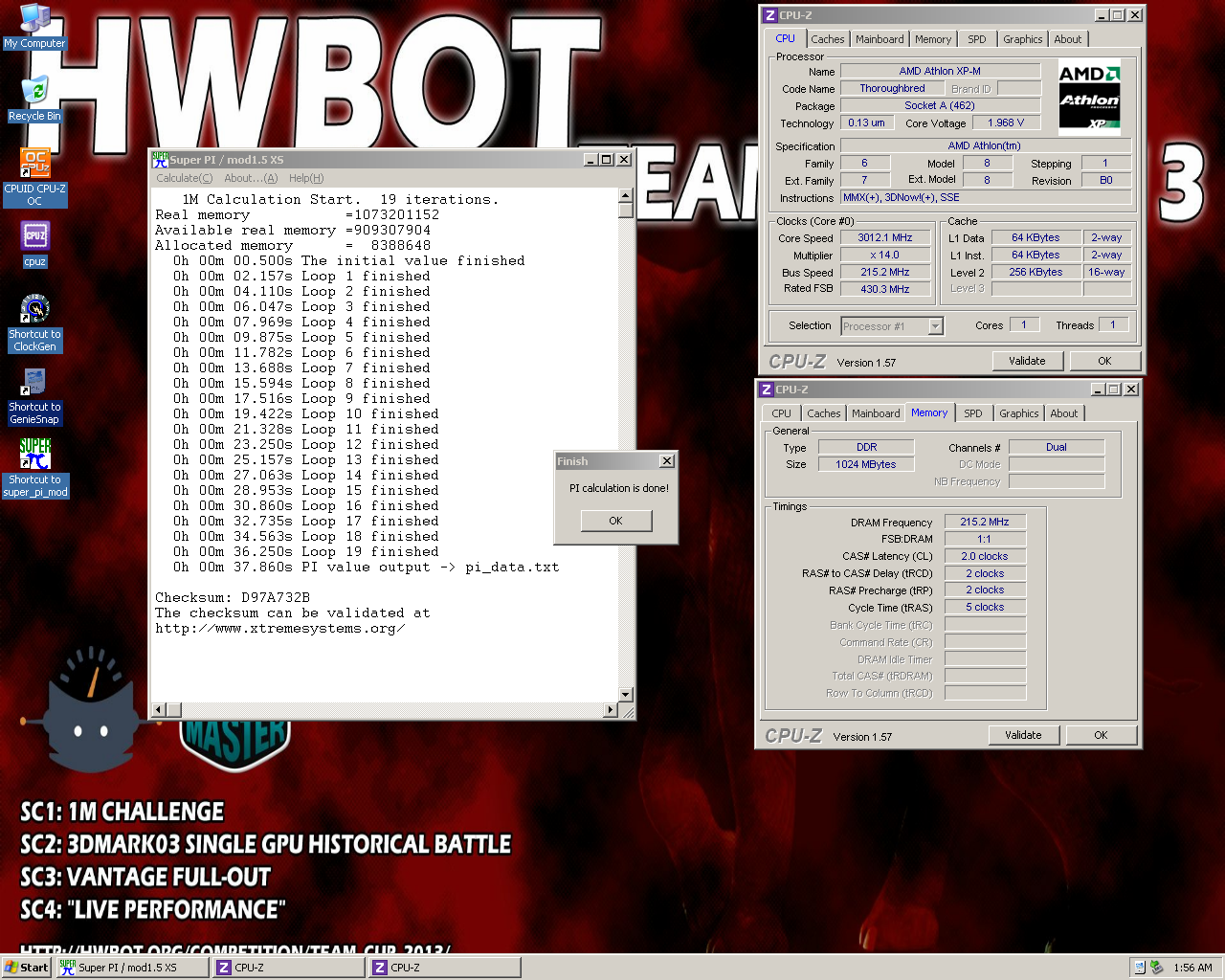Open first system tray icon

(x=1140, y=968)
